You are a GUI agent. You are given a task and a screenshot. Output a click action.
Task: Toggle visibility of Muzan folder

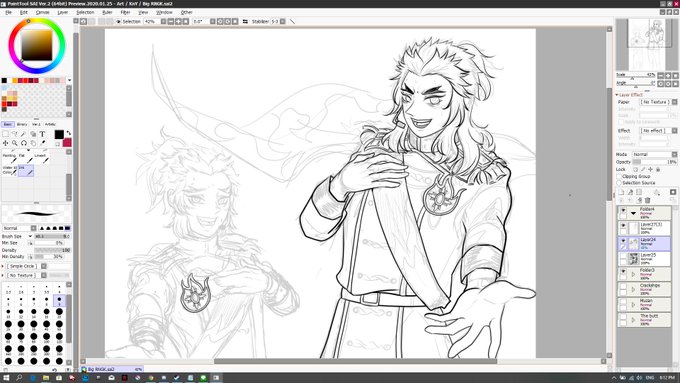[623, 302]
